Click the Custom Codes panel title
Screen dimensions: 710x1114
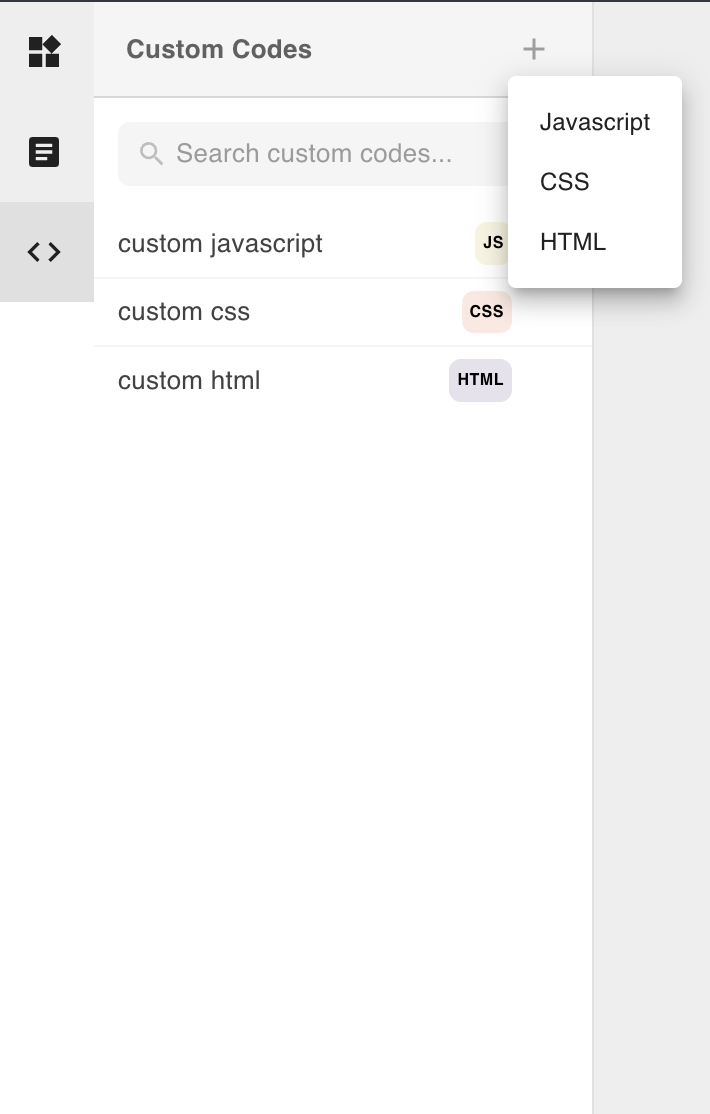(219, 49)
